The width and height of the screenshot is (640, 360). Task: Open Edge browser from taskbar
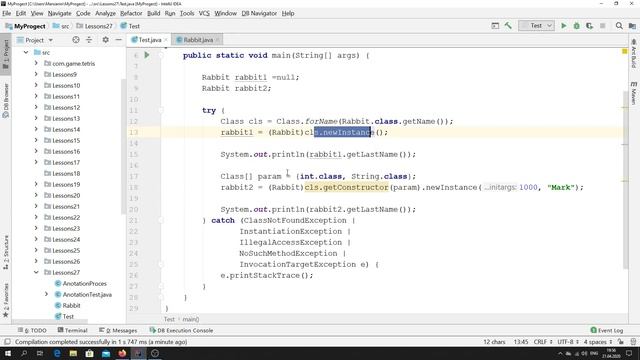click(x=57, y=353)
